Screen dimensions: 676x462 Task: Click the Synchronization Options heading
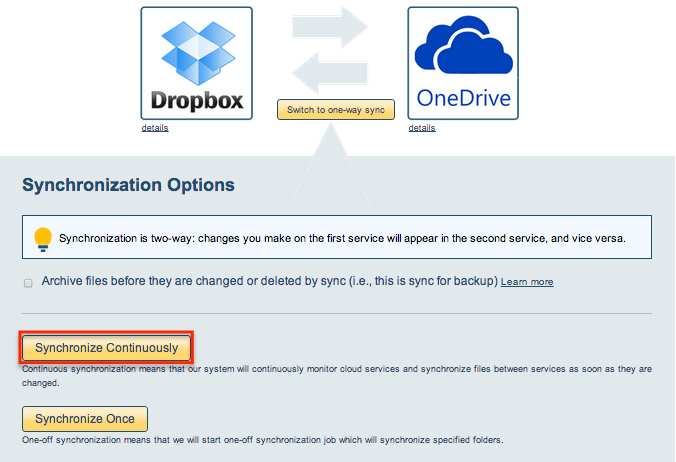[x=128, y=185]
